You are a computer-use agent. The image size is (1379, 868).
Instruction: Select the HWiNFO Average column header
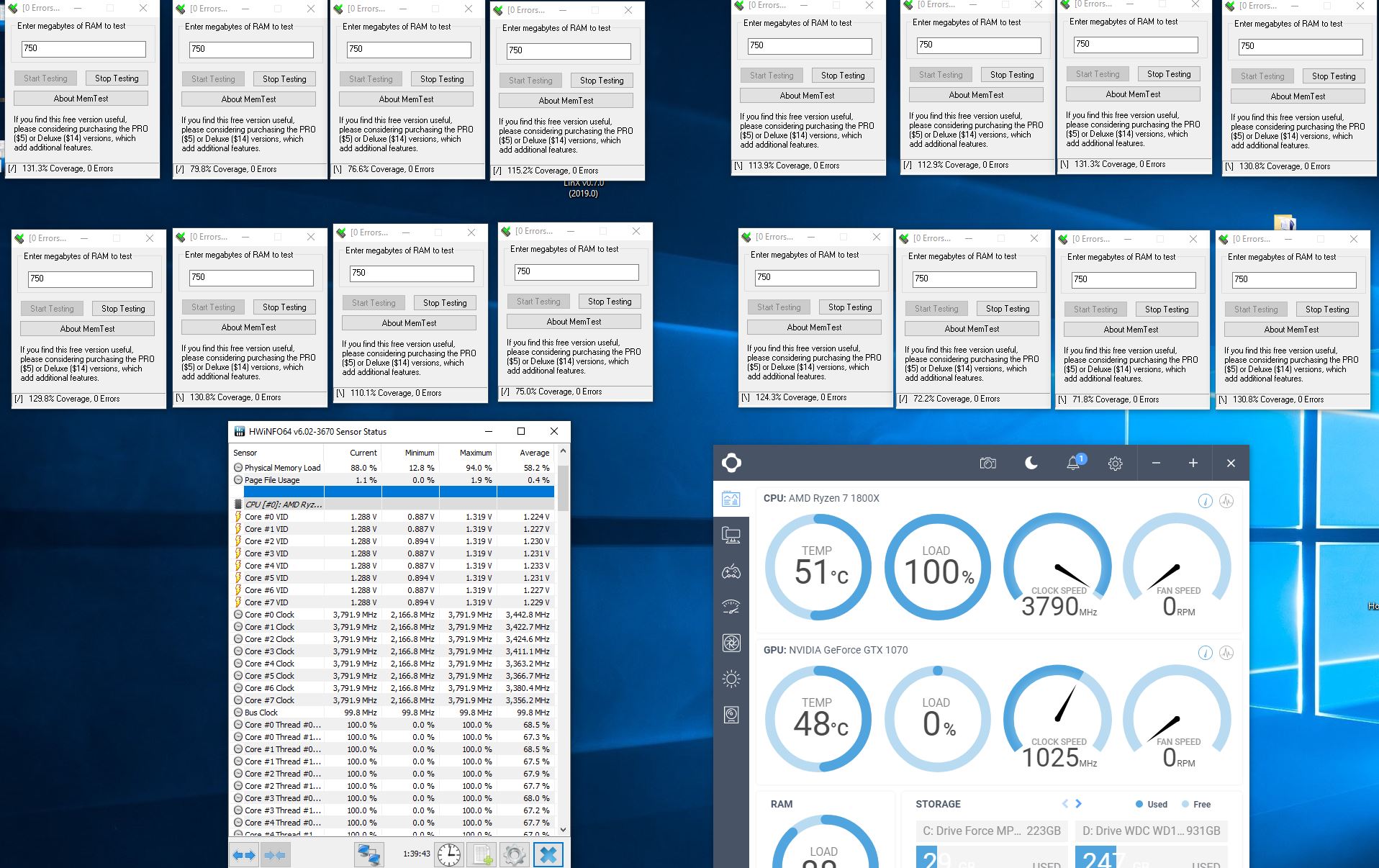click(525, 453)
